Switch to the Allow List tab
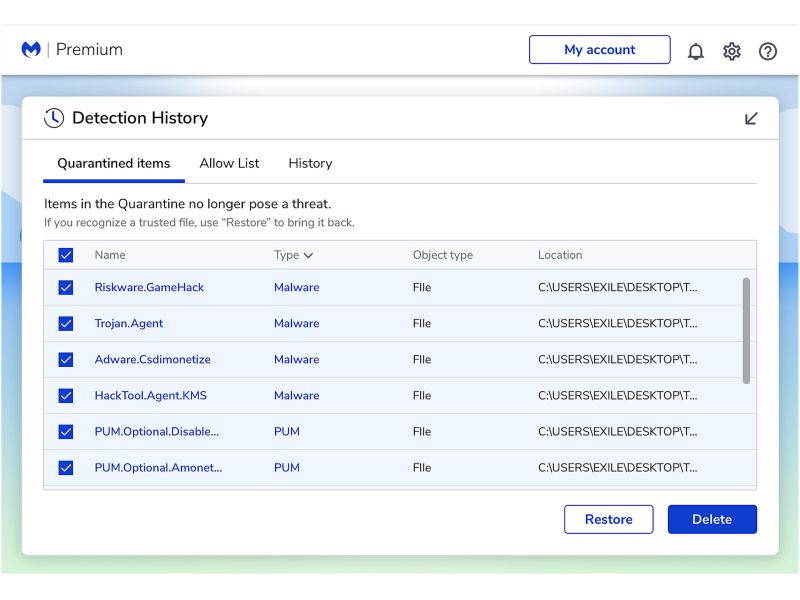Viewport: 800px width, 600px height. [x=229, y=163]
